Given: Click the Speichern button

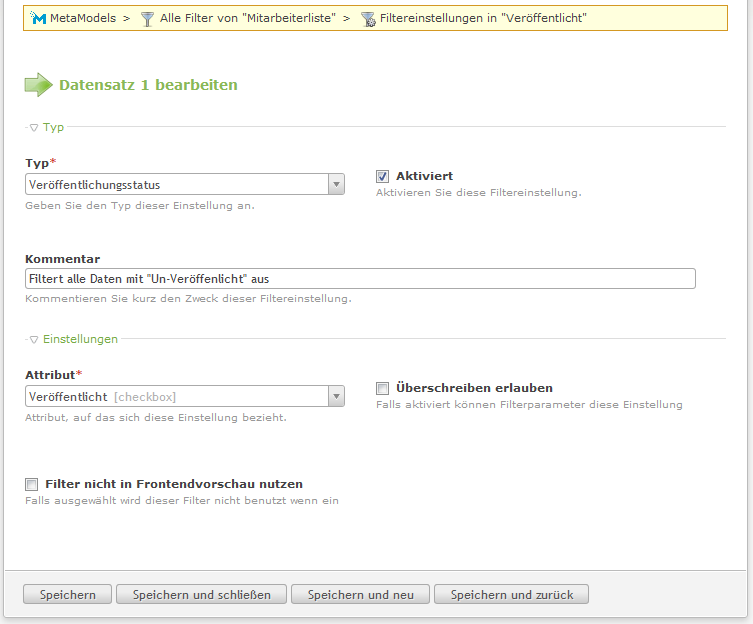Looking at the screenshot, I should pyautogui.click(x=67, y=594).
